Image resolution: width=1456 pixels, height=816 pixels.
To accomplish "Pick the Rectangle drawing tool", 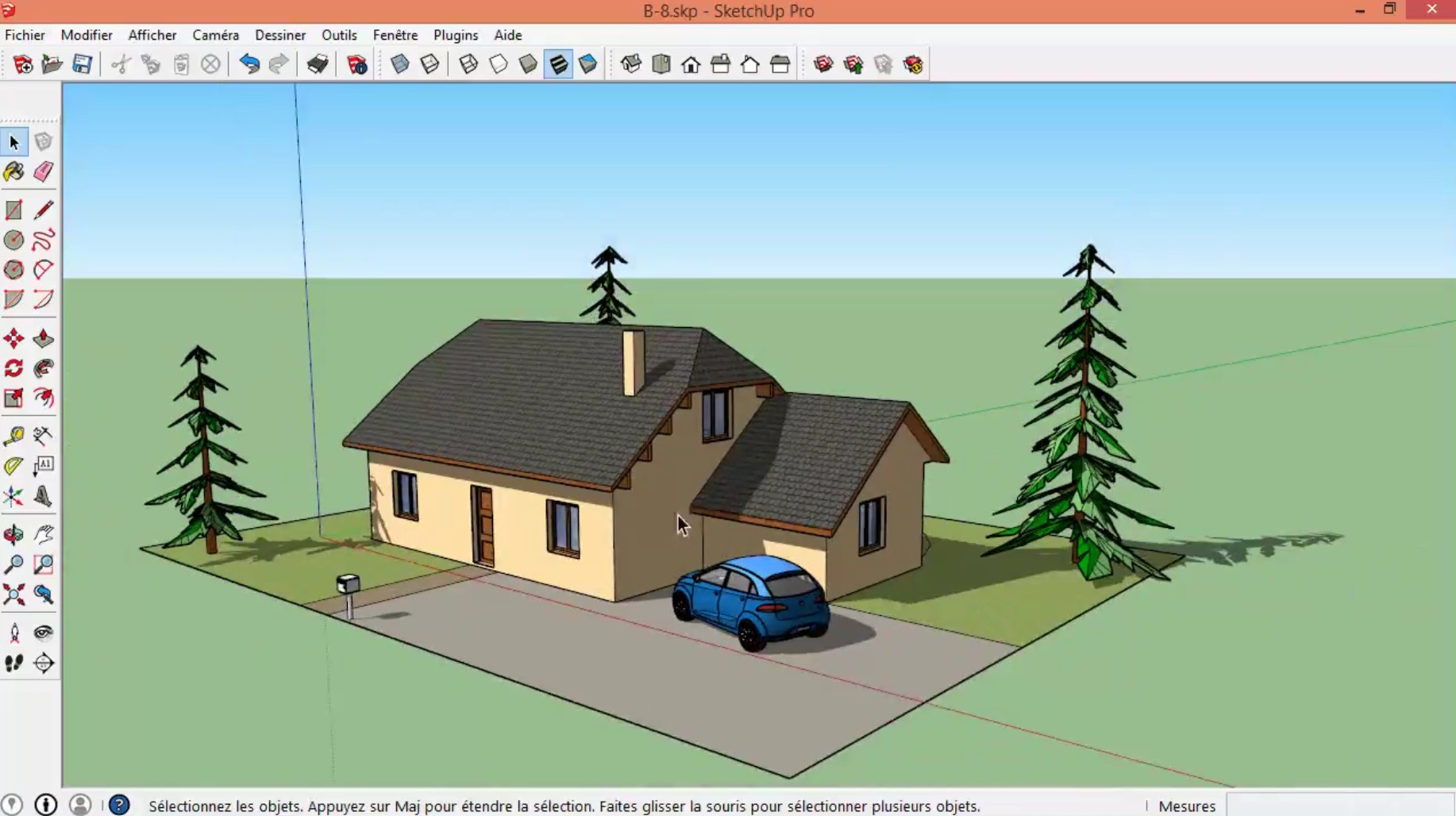I will (x=13, y=210).
